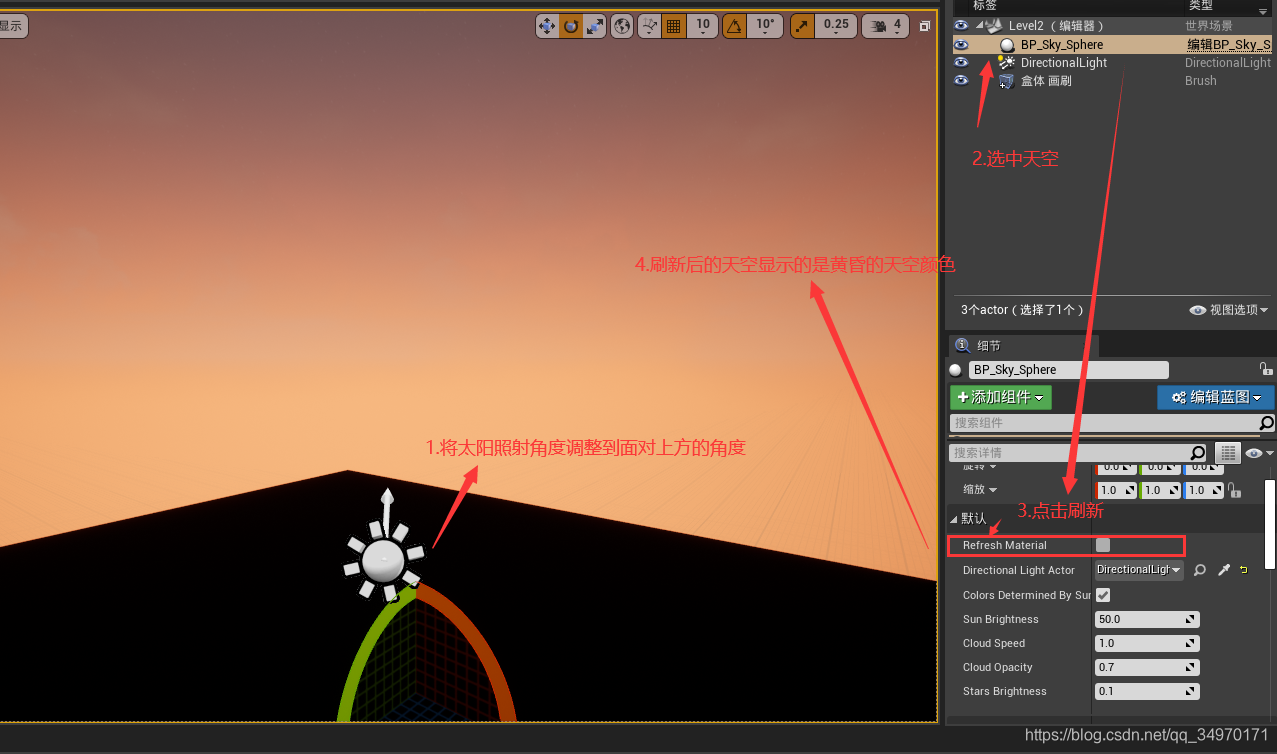
Task: Open grid snap size 10 dropdown
Action: coord(702,26)
